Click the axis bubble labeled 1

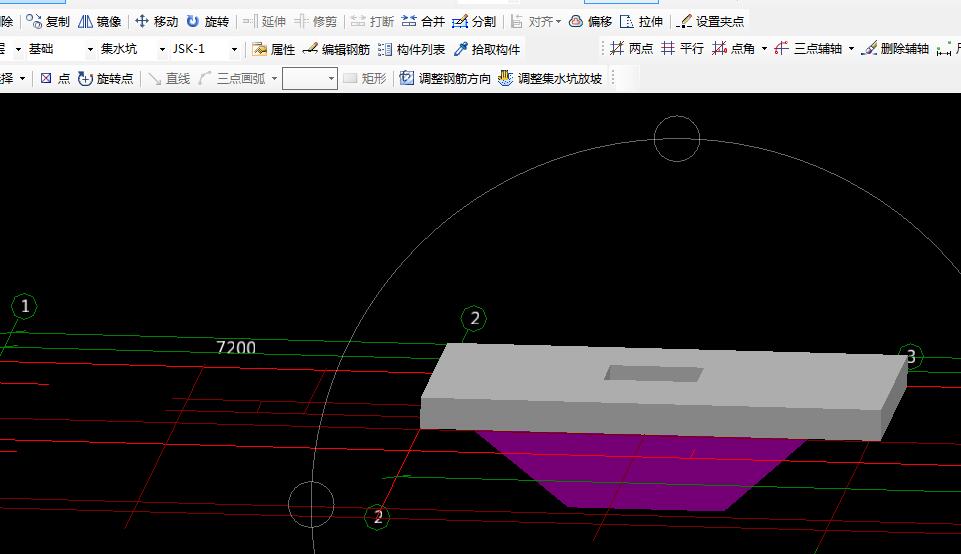click(25, 306)
